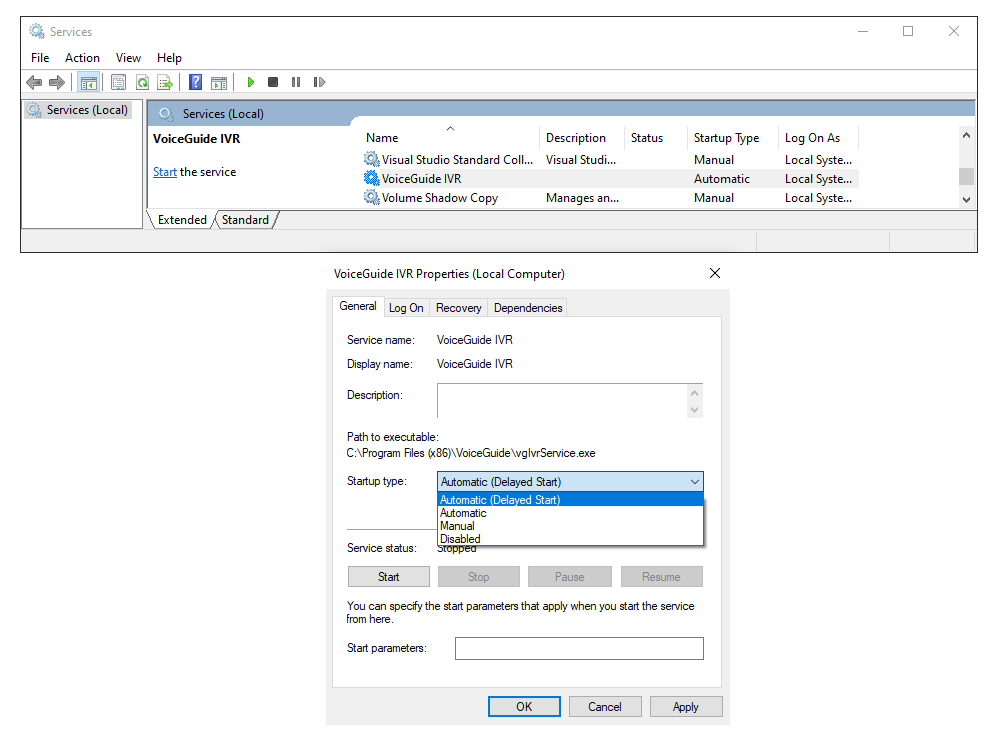Sort by Log On As column header
Viewport: 996px width, 752px height.
tap(818, 138)
